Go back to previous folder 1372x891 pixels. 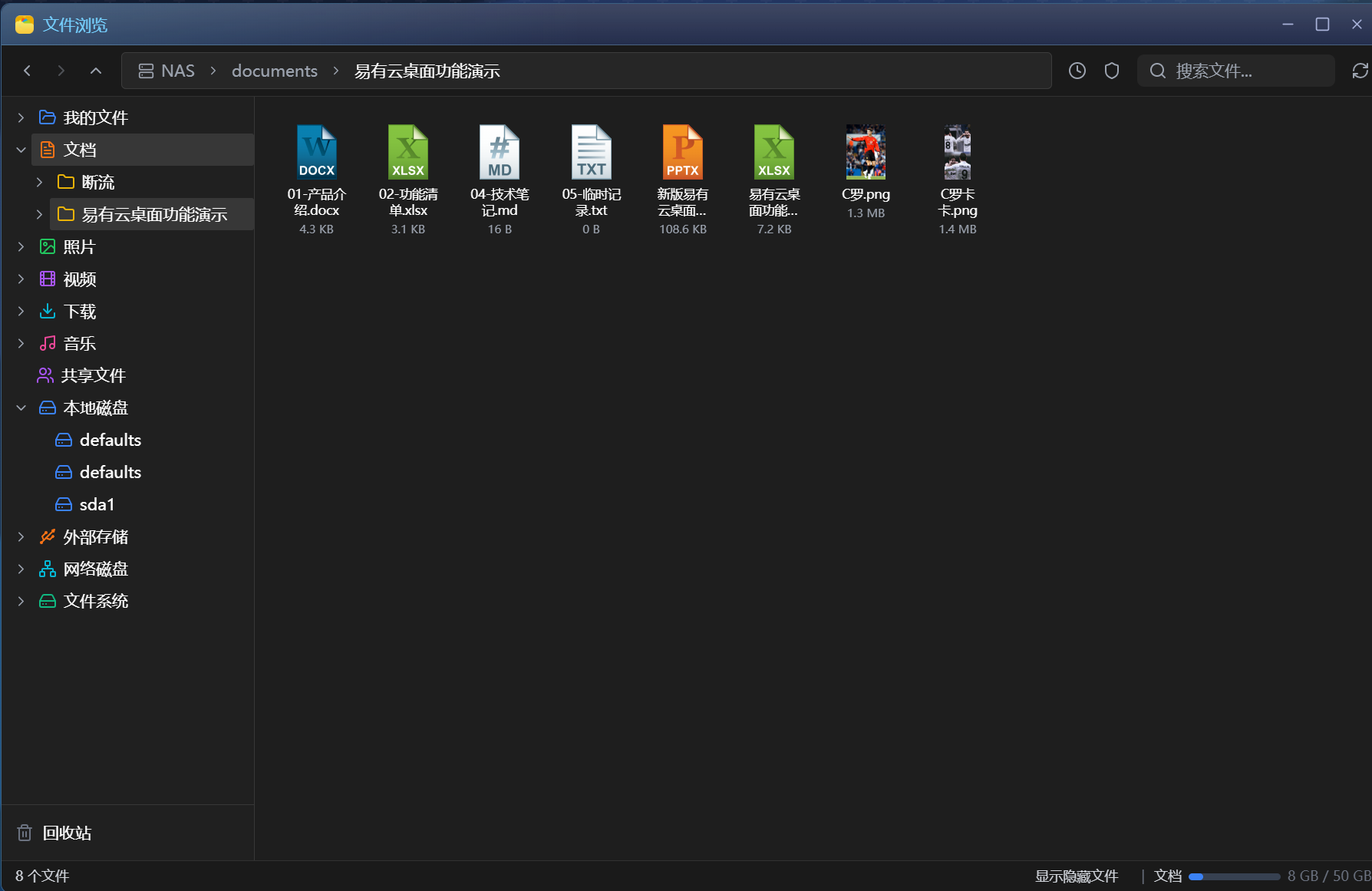(28, 71)
